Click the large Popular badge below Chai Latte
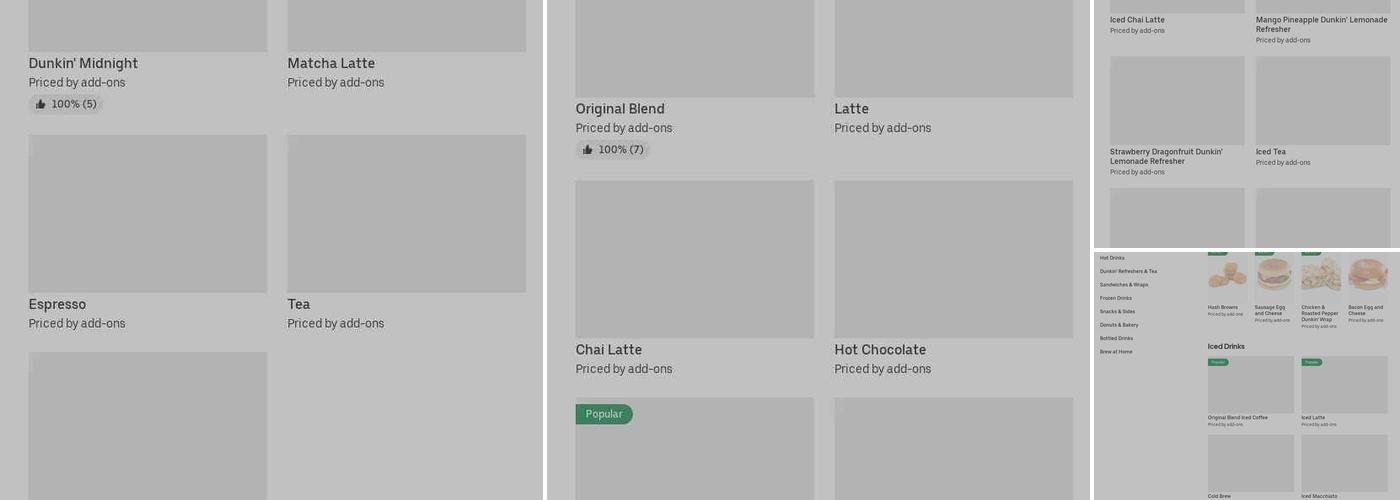1400x500 pixels. (604, 414)
